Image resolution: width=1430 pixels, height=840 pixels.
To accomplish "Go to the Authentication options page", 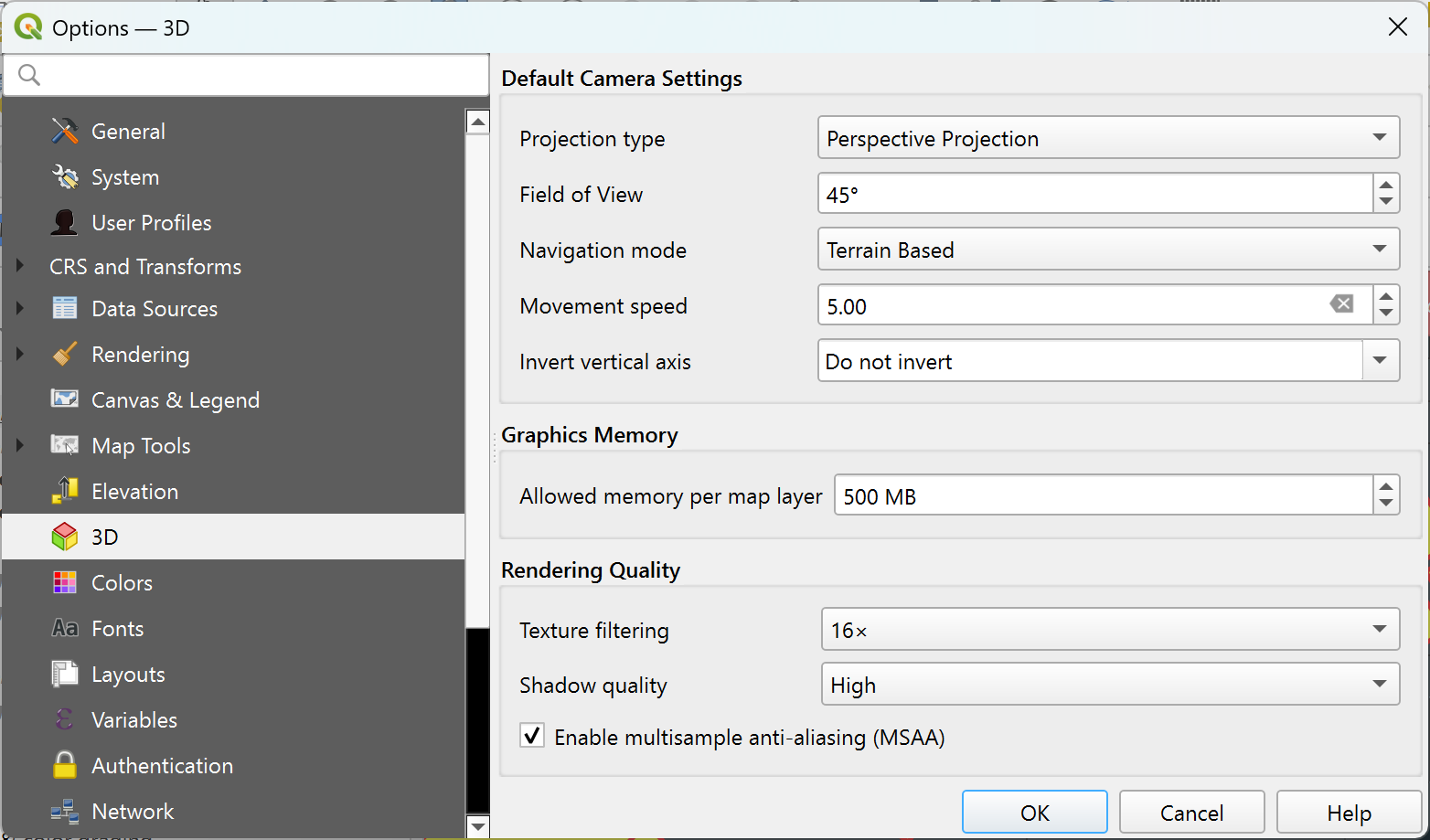I will (233, 765).
